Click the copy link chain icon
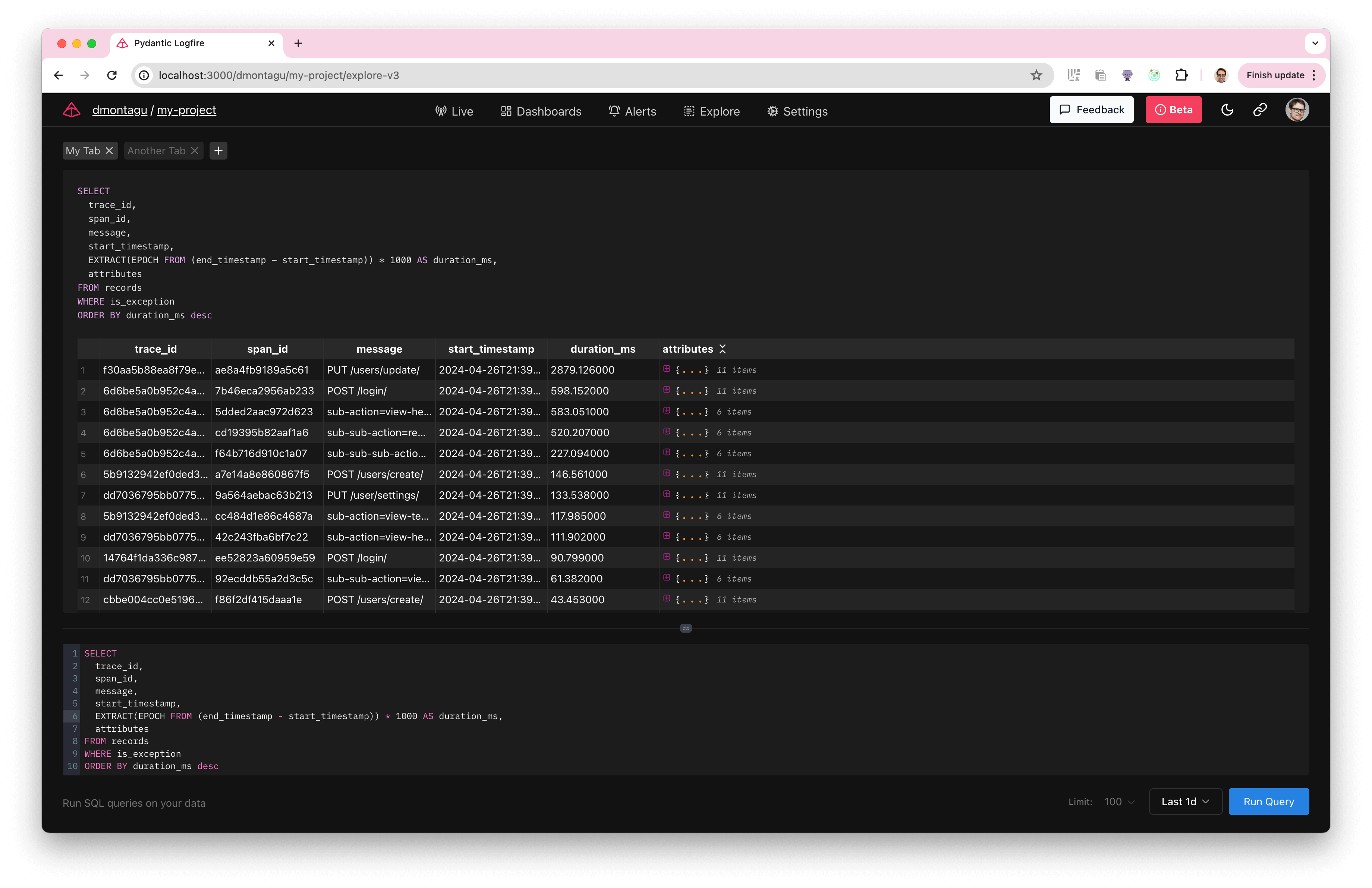 [x=1259, y=110]
